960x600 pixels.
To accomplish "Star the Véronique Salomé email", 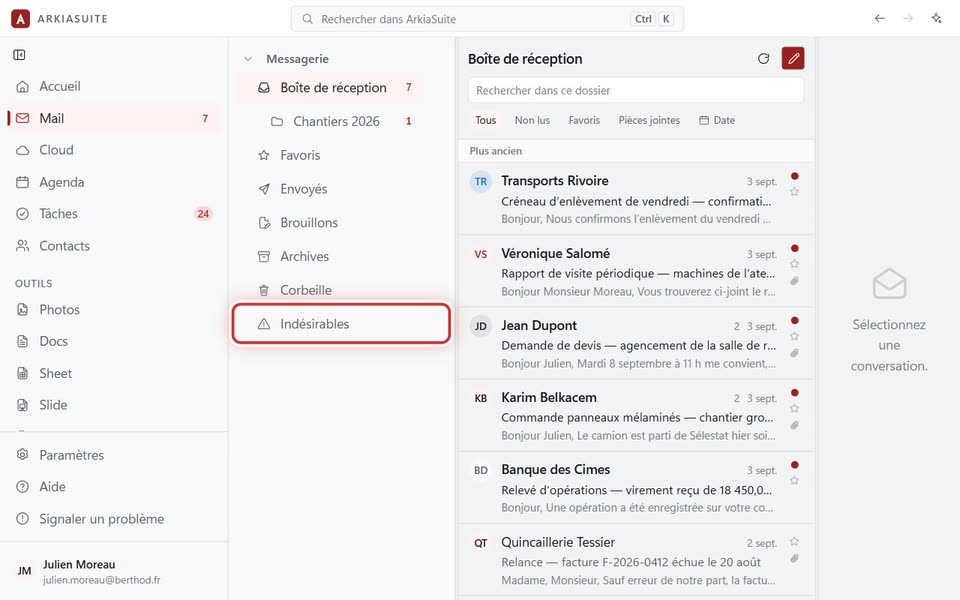I will (794, 264).
